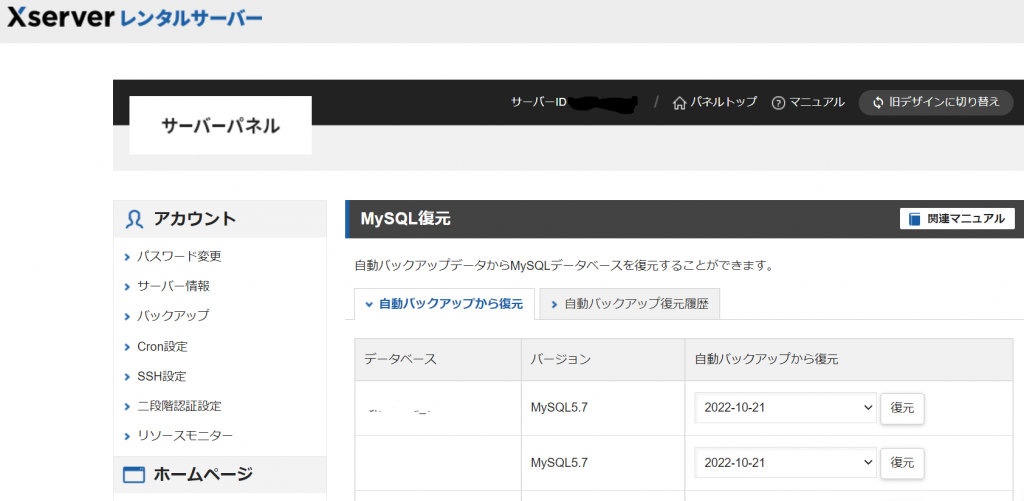
Task: Click MySQL5.7 text in the second row
Action: (559, 462)
